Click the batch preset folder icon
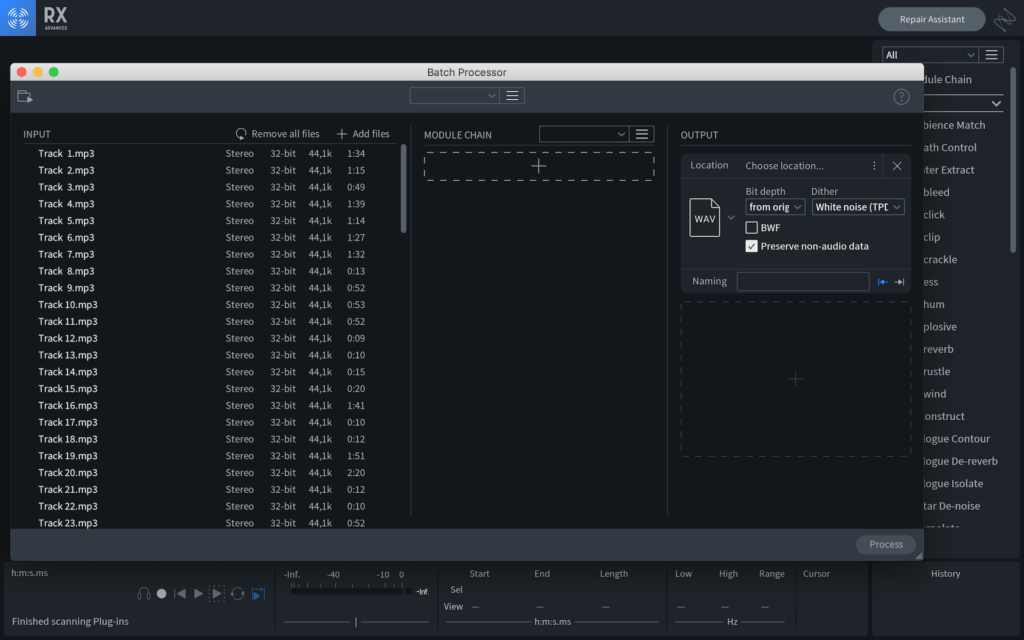 click(x=25, y=96)
